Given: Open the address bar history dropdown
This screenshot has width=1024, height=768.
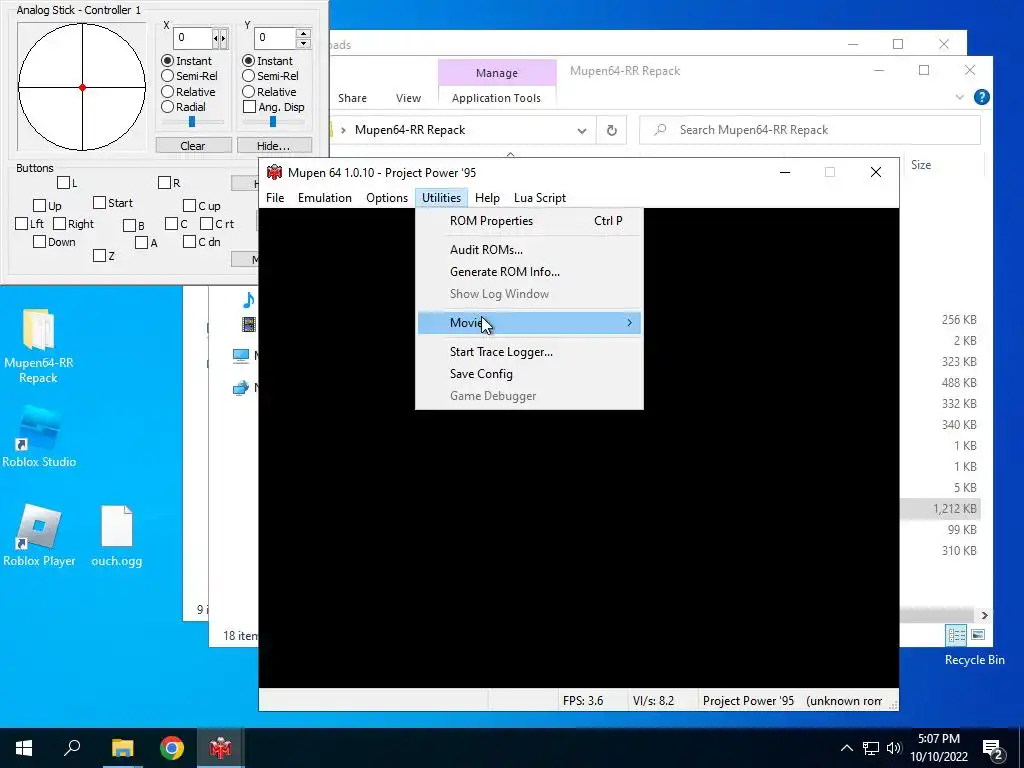Looking at the screenshot, I should tap(581, 131).
